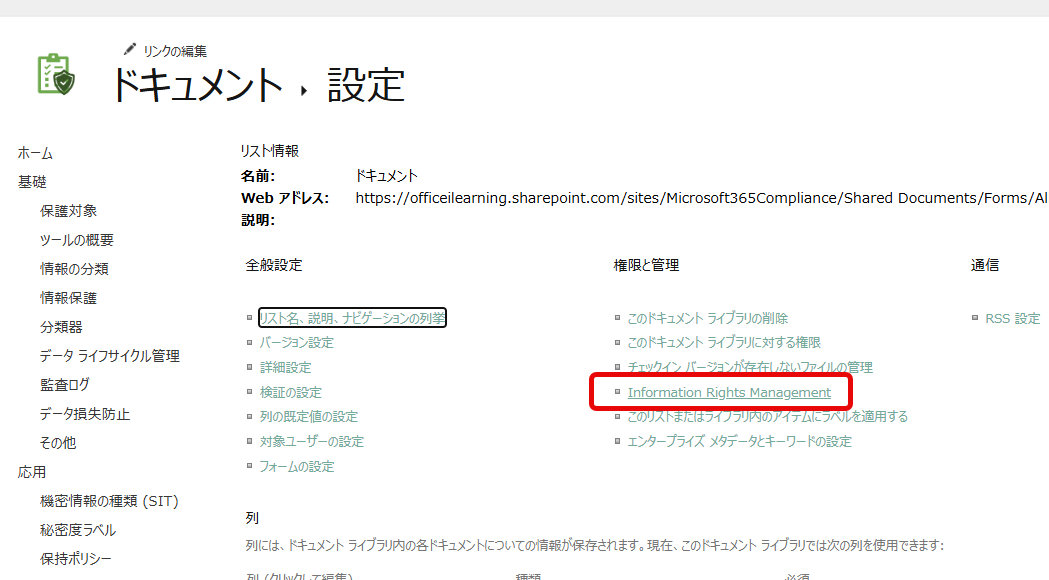Open Information Rights Management settings
This screenshot has height=580, width=1049.
coord(728,393)
